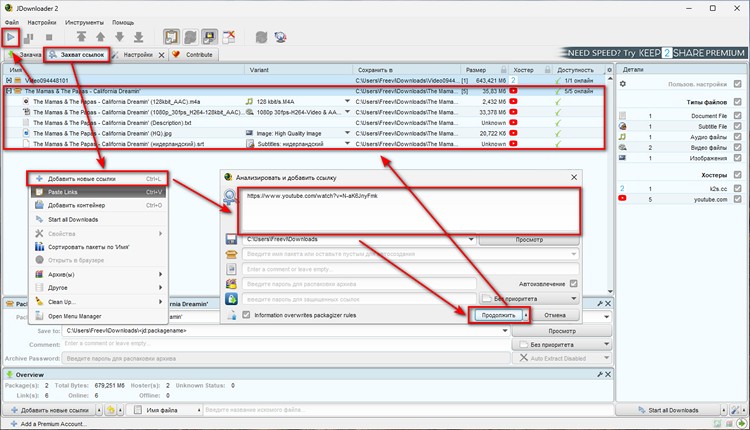Open the gear icon in the Детали panel
Screen dimensions: 750x430
tap(622, 84)
